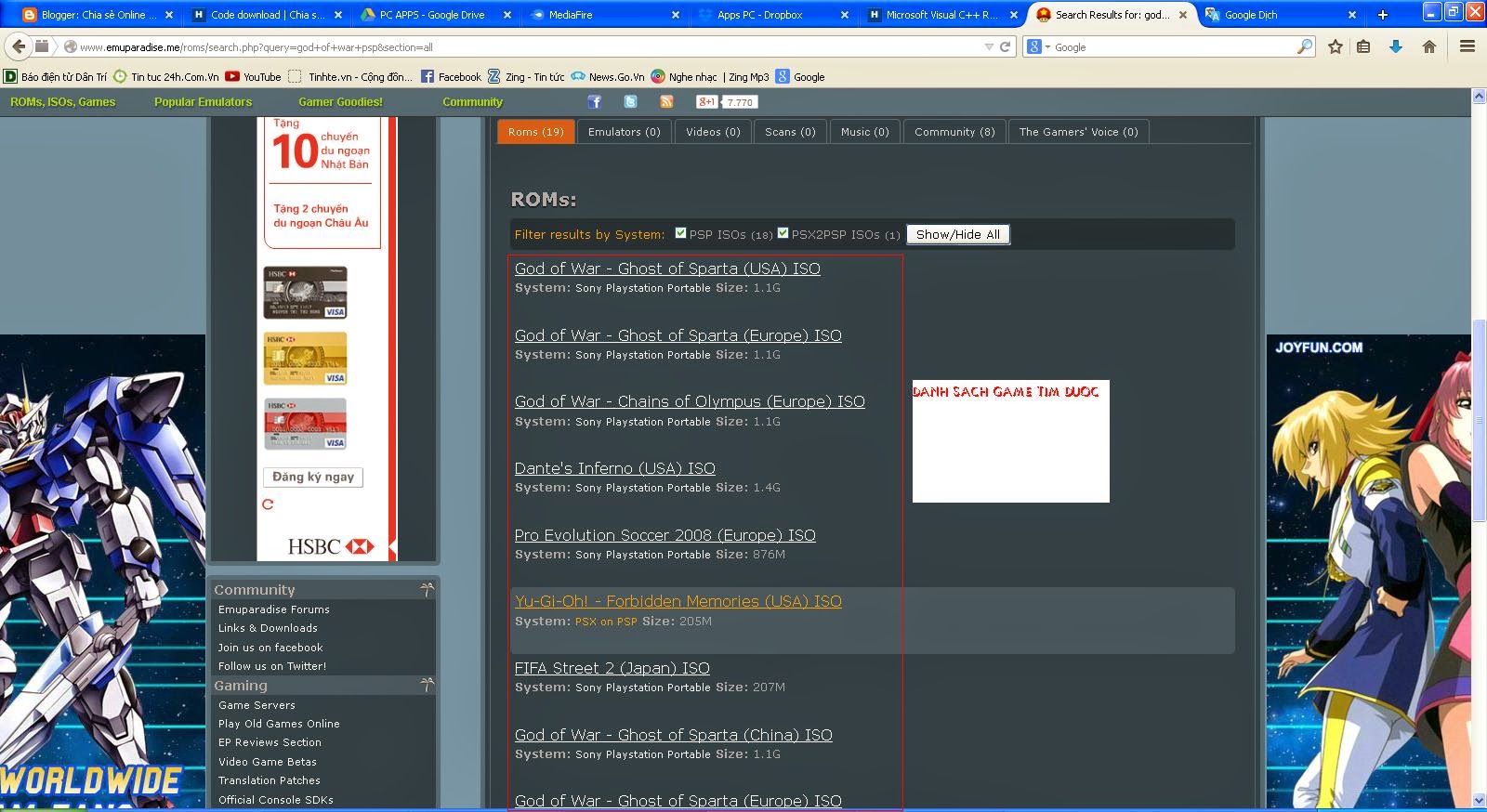Click the PSX on PSP system link
Image resolution: width=1487 pixels, height=812 pixels.
[x=606, y=622]
